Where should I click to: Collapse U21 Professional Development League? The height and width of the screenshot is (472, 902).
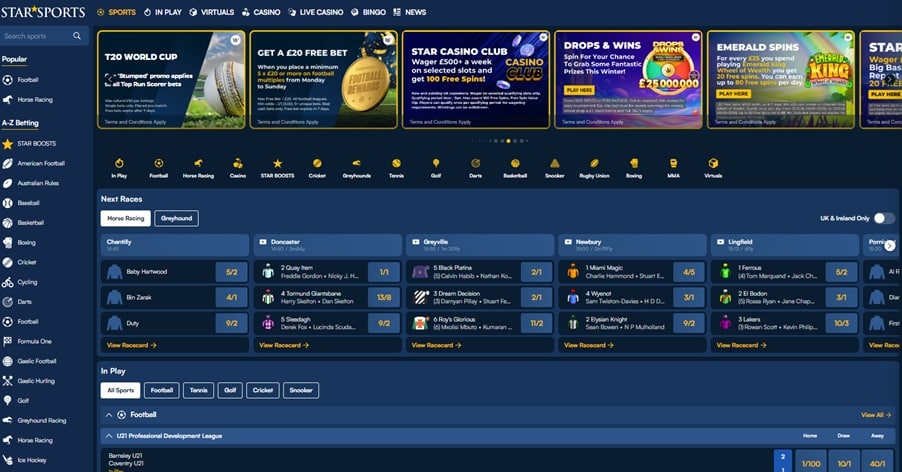click(108, 436)
